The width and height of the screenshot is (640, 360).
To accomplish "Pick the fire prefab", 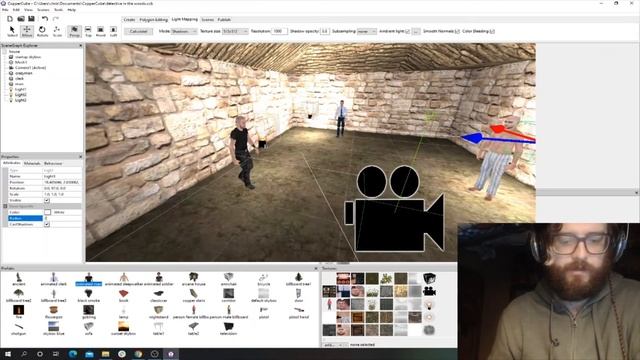I will (x=18, y=312).
